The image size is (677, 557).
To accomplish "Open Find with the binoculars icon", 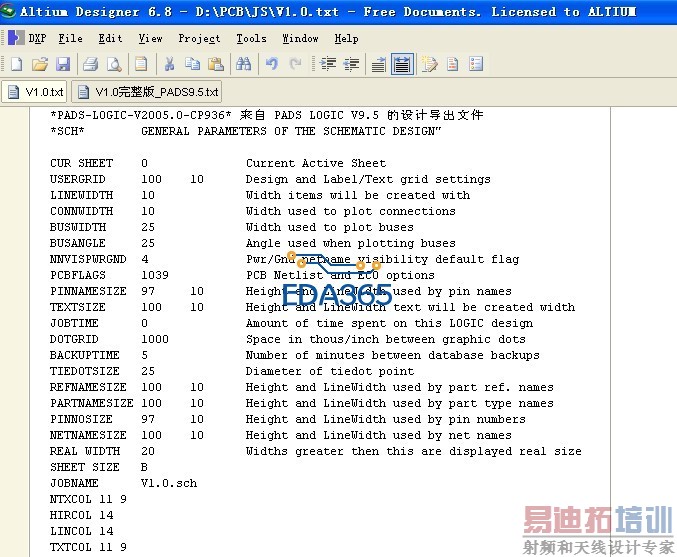I will [x=244, y=64].
